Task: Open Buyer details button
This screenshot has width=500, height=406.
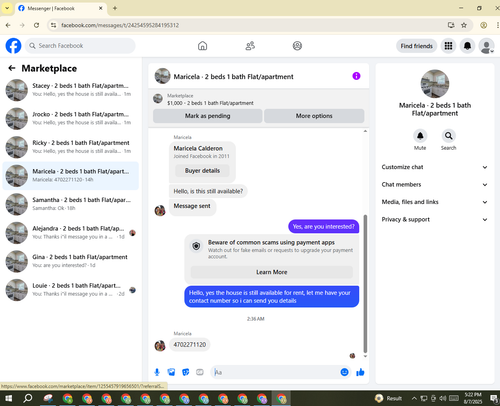Action: 202,171
